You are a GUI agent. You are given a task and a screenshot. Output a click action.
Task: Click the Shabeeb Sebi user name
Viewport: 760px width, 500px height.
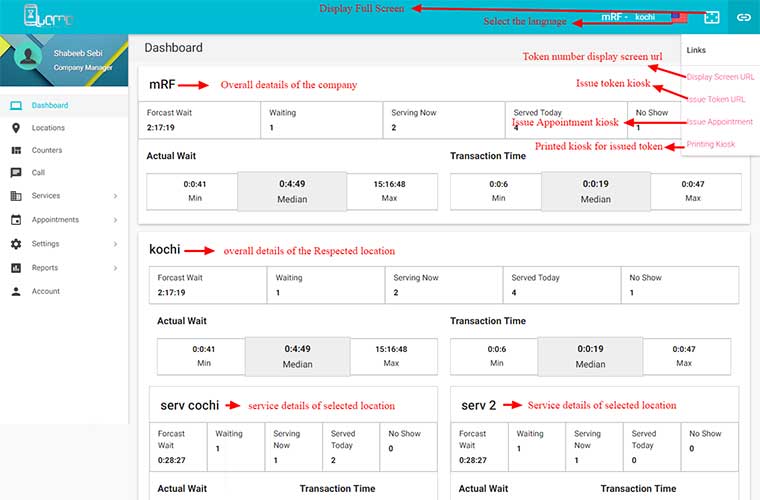[78, 53]
